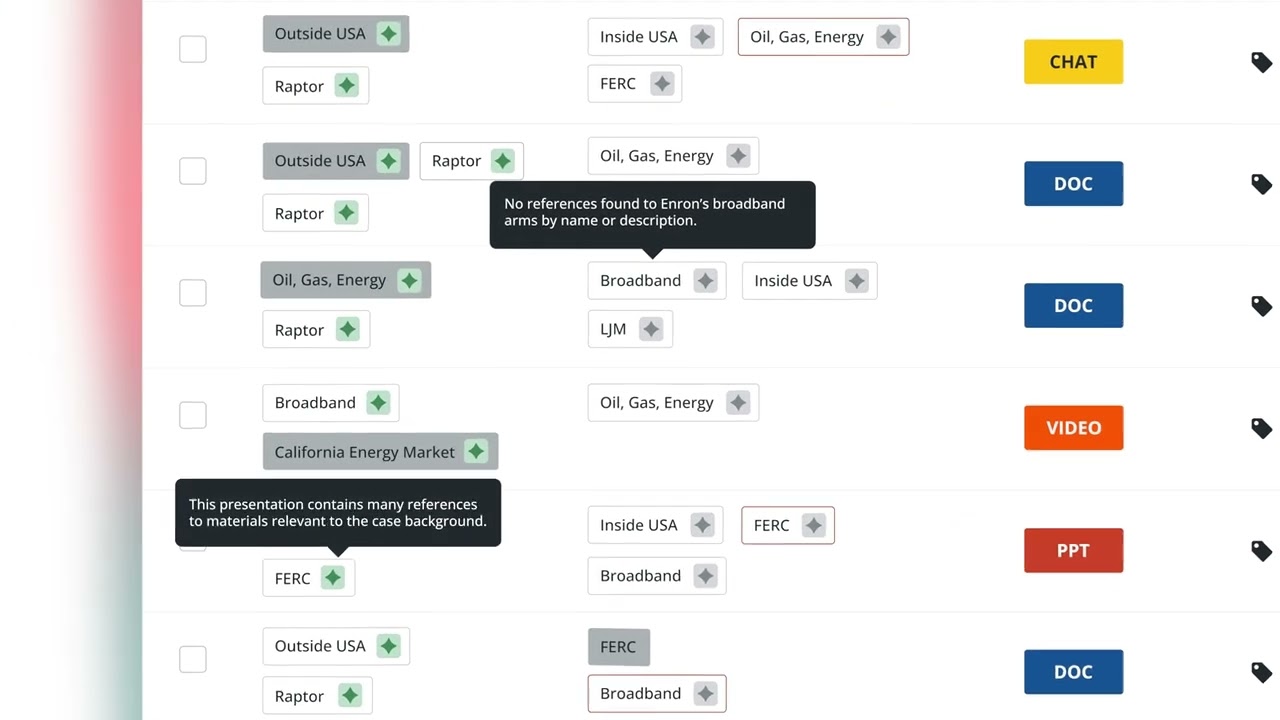Screen dimensions: 1280x720
Task: Select the California Energy Market tag
Action: tap(365, 452)
